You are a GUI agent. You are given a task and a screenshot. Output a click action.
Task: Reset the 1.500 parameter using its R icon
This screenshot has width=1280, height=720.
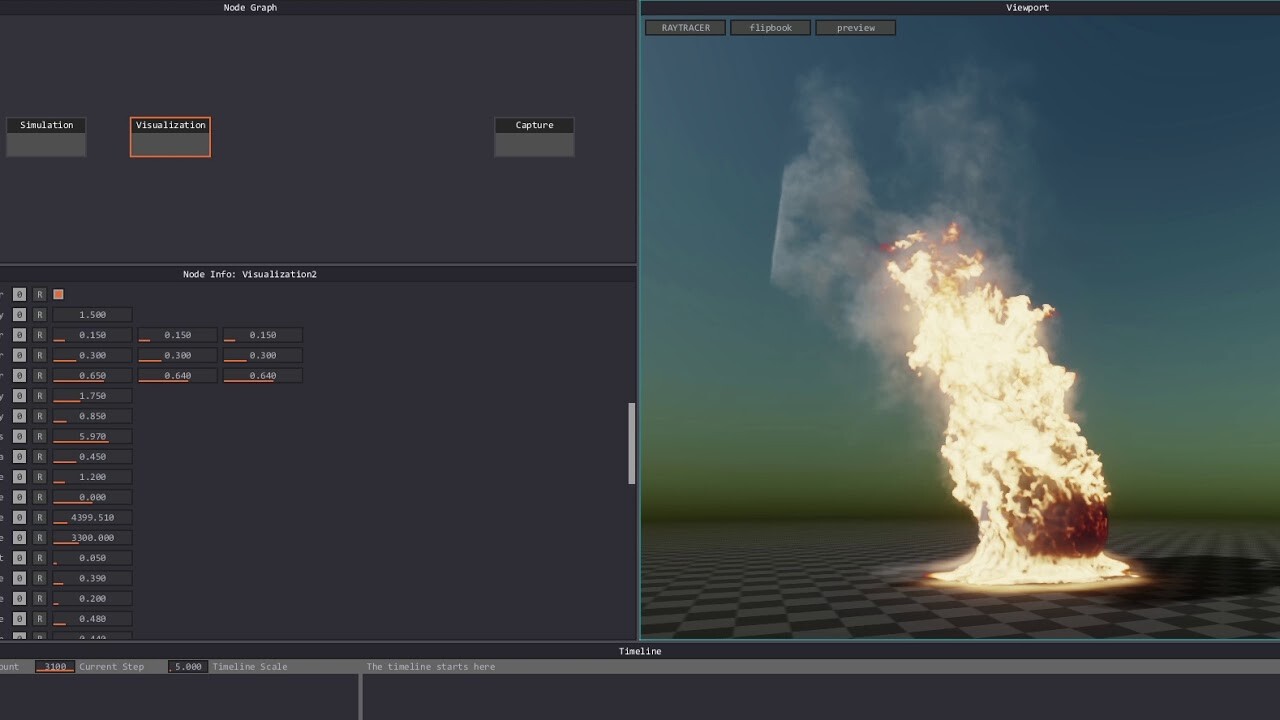coord(39,314)
